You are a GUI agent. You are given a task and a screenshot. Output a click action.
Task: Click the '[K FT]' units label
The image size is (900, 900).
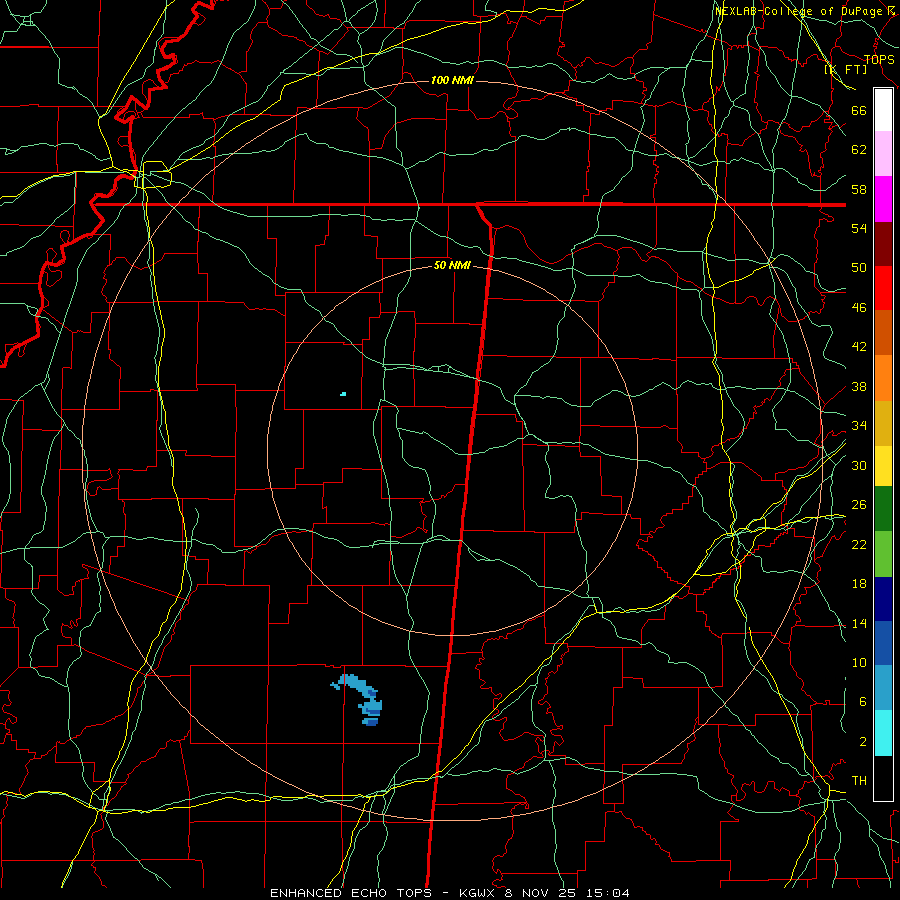coord(846,69)
